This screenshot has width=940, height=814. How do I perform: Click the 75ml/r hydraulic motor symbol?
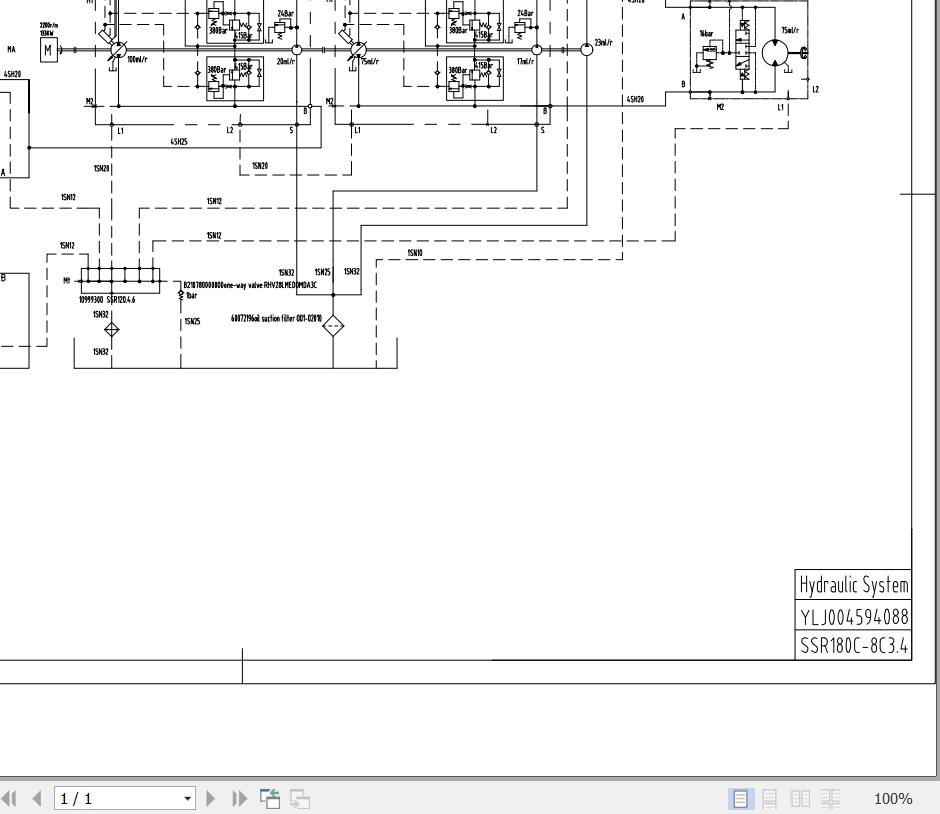click(x=776, y=53)
